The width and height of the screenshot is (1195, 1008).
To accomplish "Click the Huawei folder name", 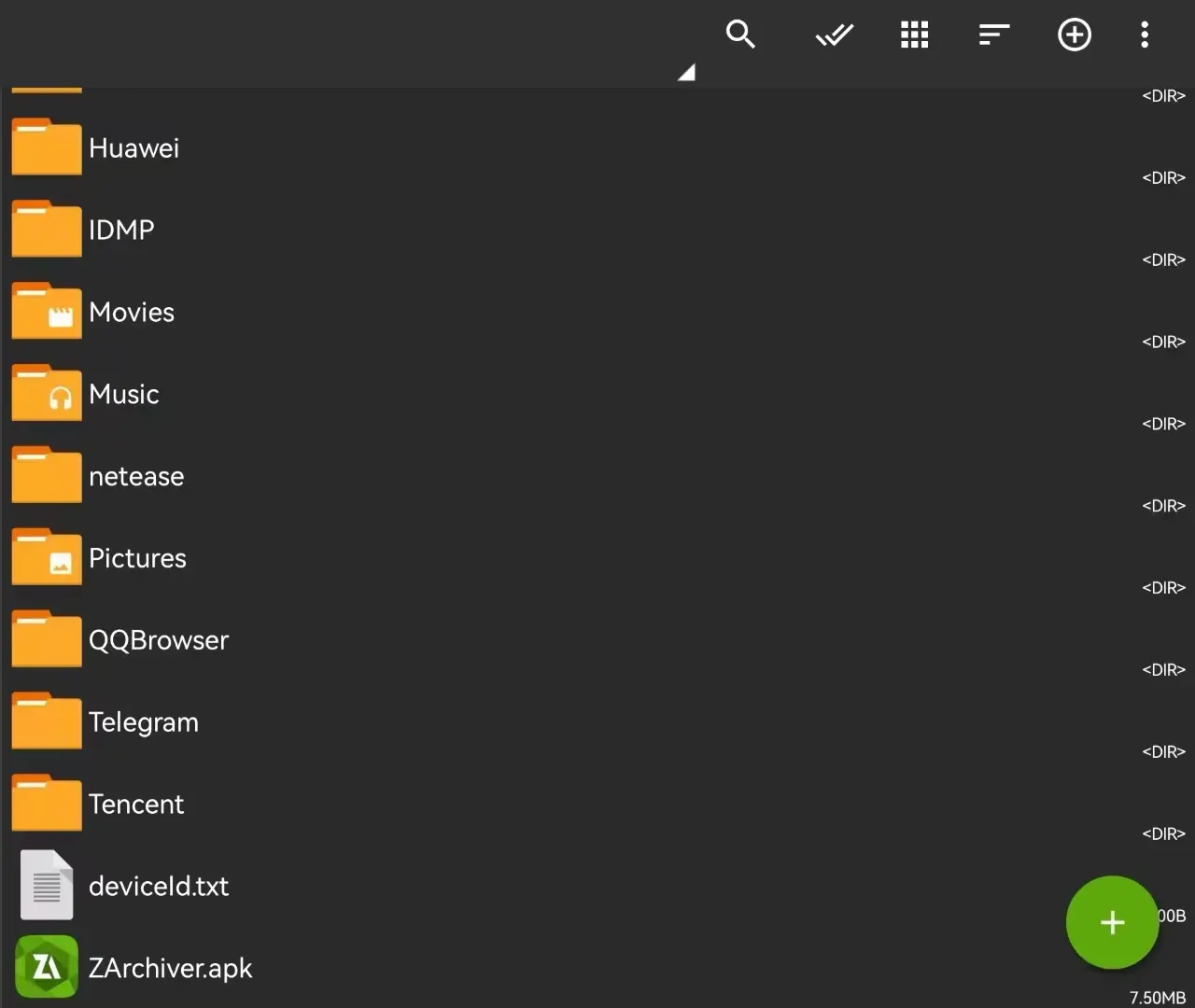I will tap(134, 148).
